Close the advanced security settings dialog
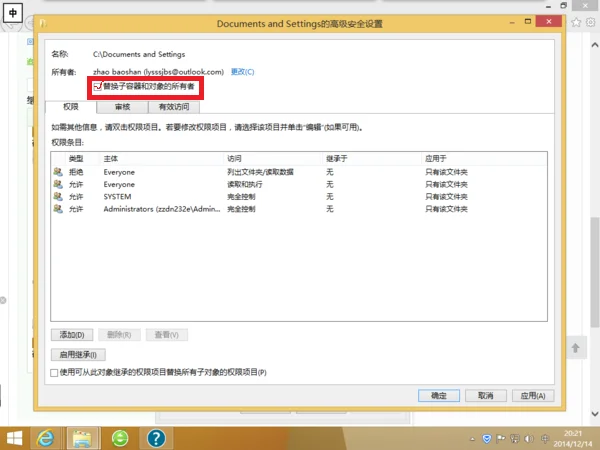The width and height of the screenshot is (600, 450). 549,21
